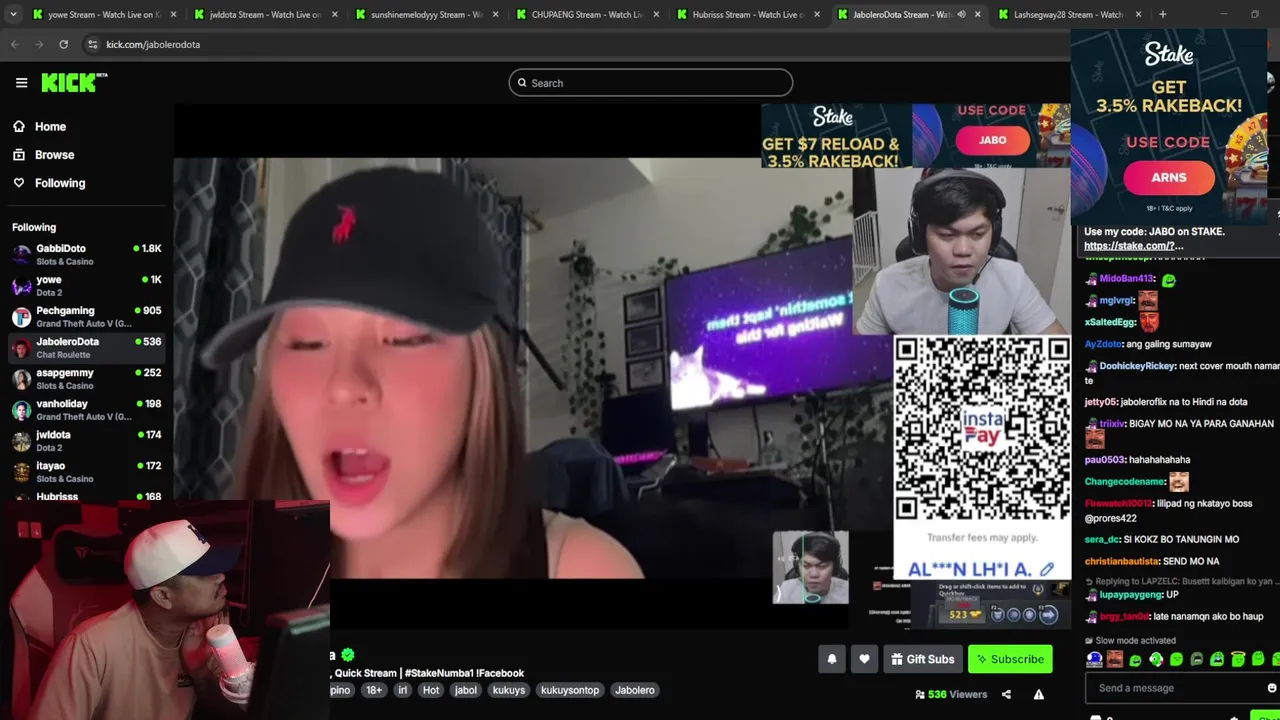The image size is (1280, 720).
Task: Click the kukuysontop tag
Action: pos(570,690)
